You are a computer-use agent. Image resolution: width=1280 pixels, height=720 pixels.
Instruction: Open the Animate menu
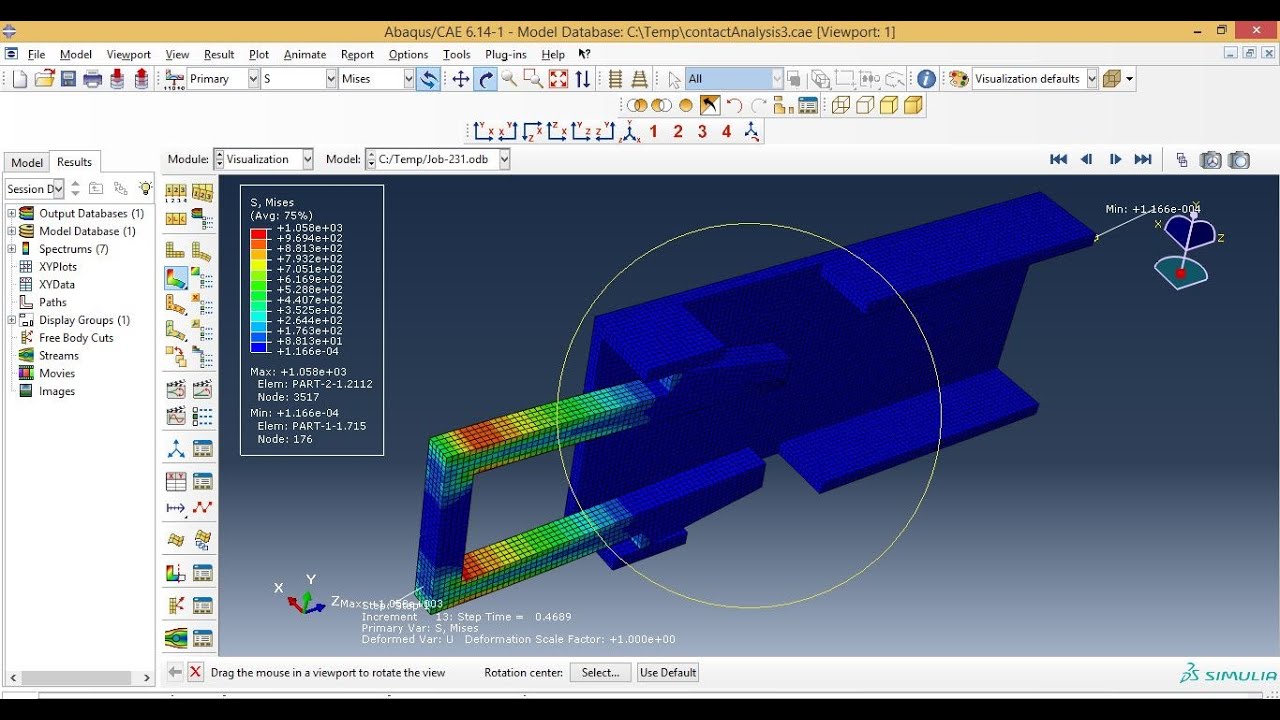[x=305, y=55]
